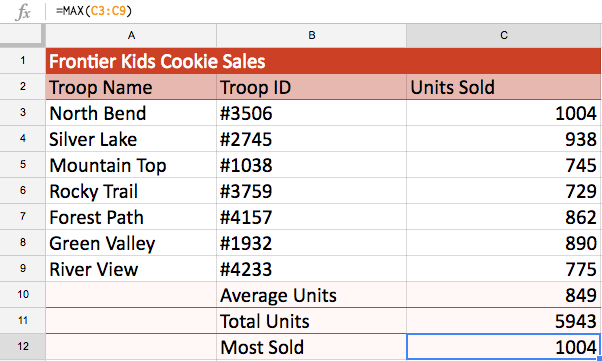Click the Most Sold label cell
The height and width of the screenshot is (361, 602).
coord(311,347)
